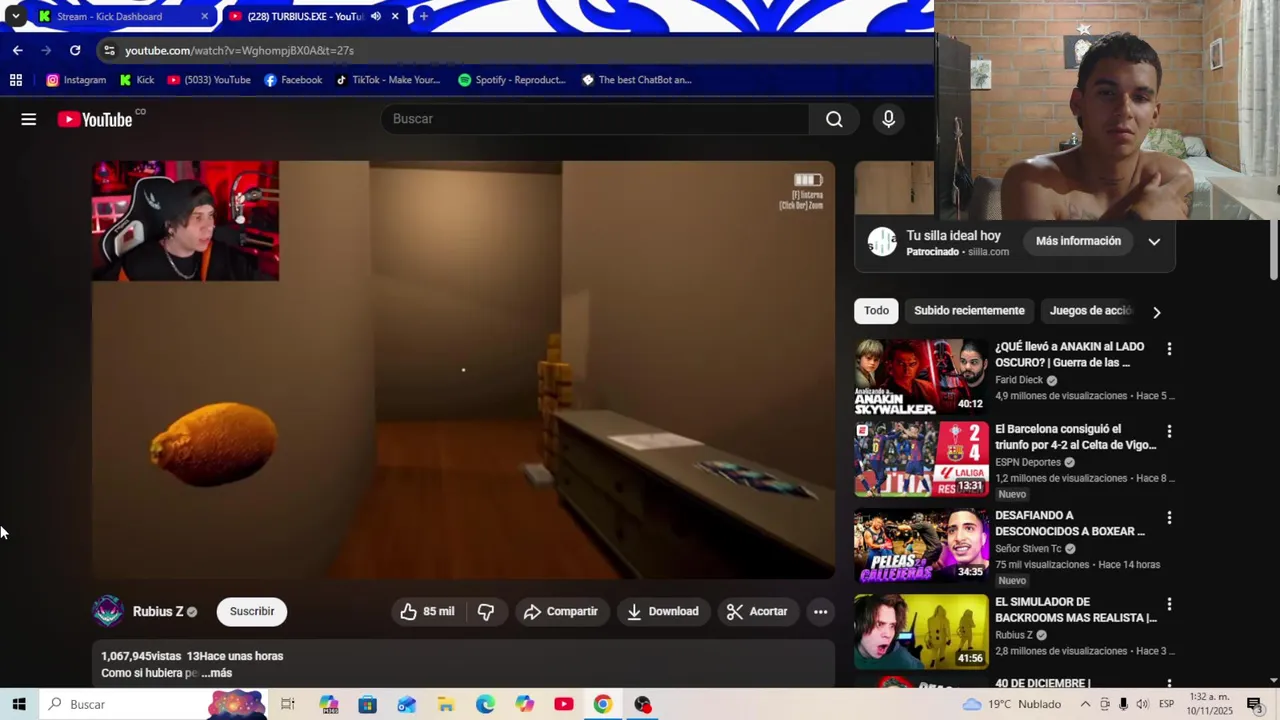1280x720 pixels.
Task: Open The best ChatBot bookmark
Action: 637,80
